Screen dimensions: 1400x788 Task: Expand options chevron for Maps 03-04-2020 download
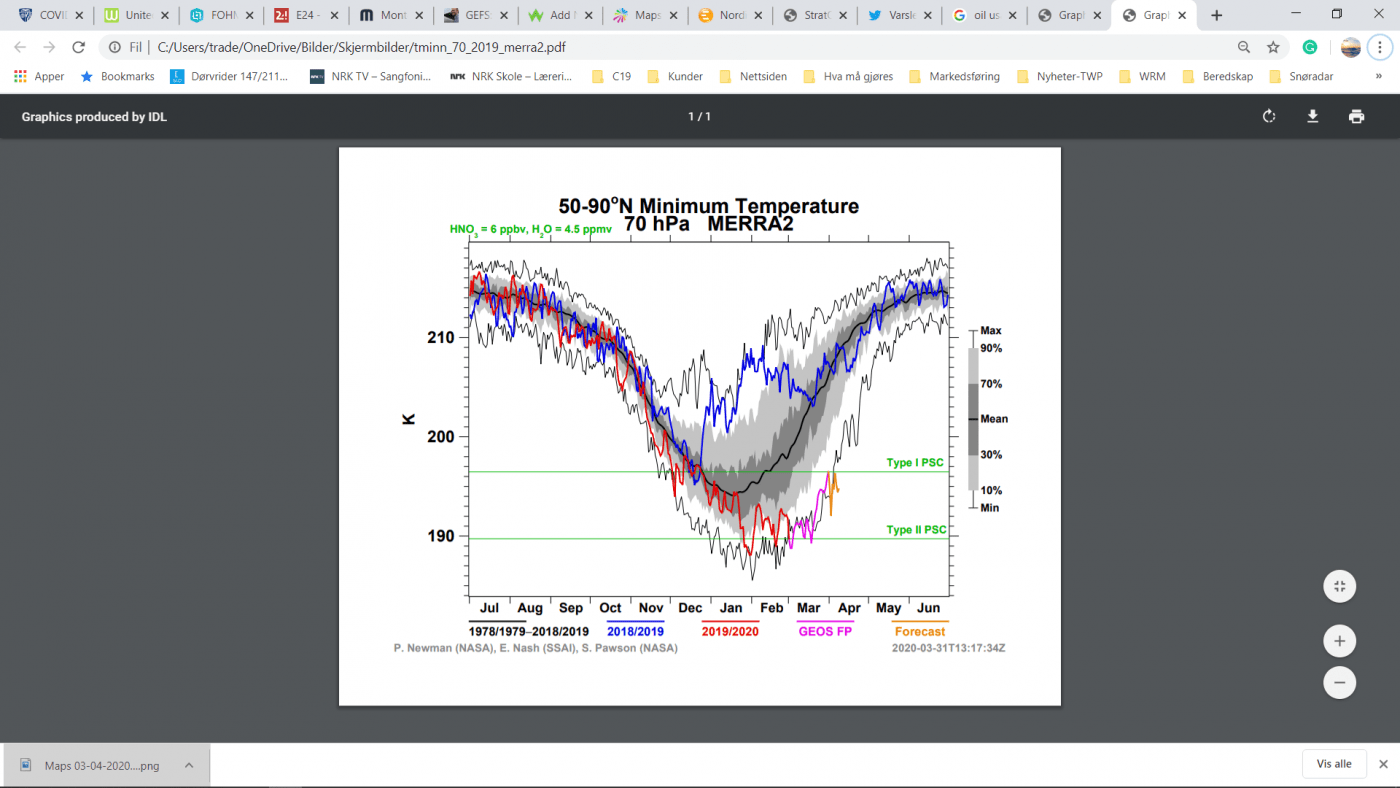tap(188, 765)
